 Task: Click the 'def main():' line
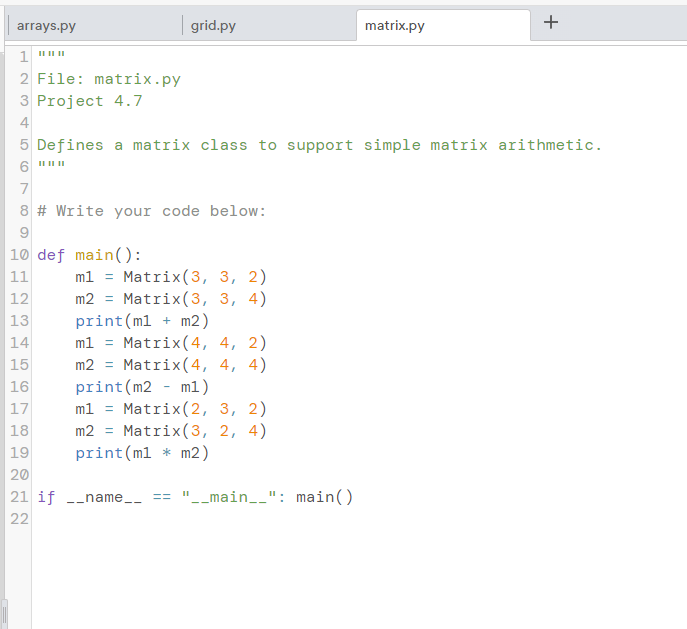click(x=89, y=255)
